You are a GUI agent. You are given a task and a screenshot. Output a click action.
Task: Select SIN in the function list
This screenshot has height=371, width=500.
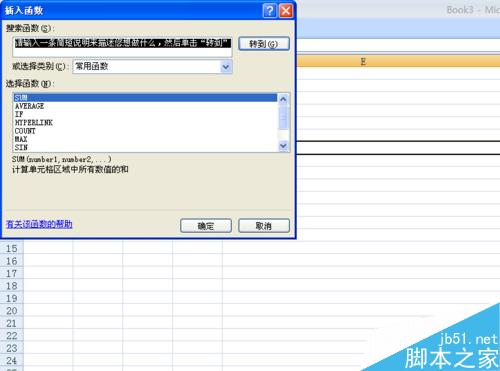click(x=145, y=147)
